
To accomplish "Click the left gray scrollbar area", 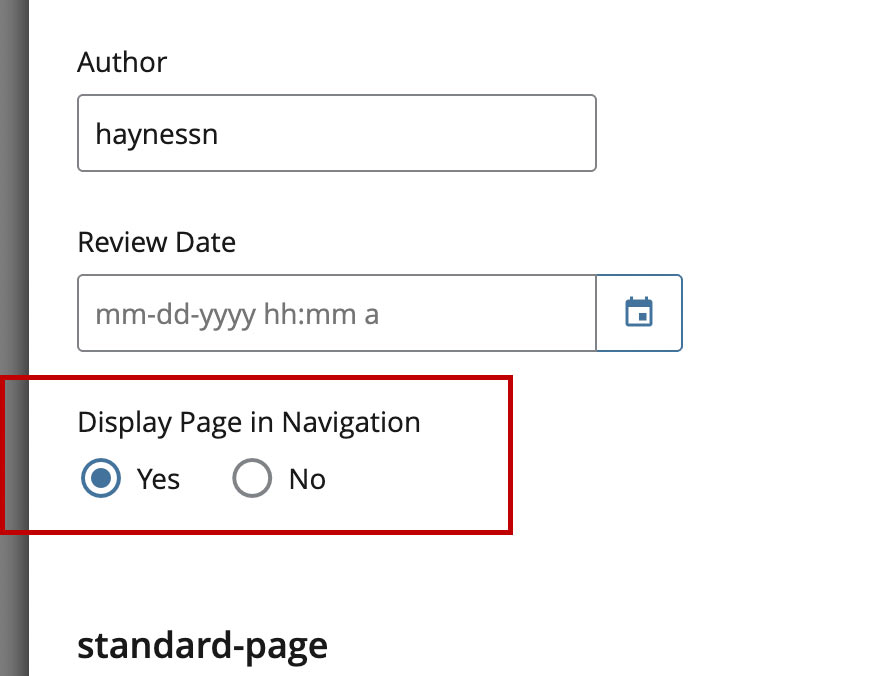I will (14, 338).
